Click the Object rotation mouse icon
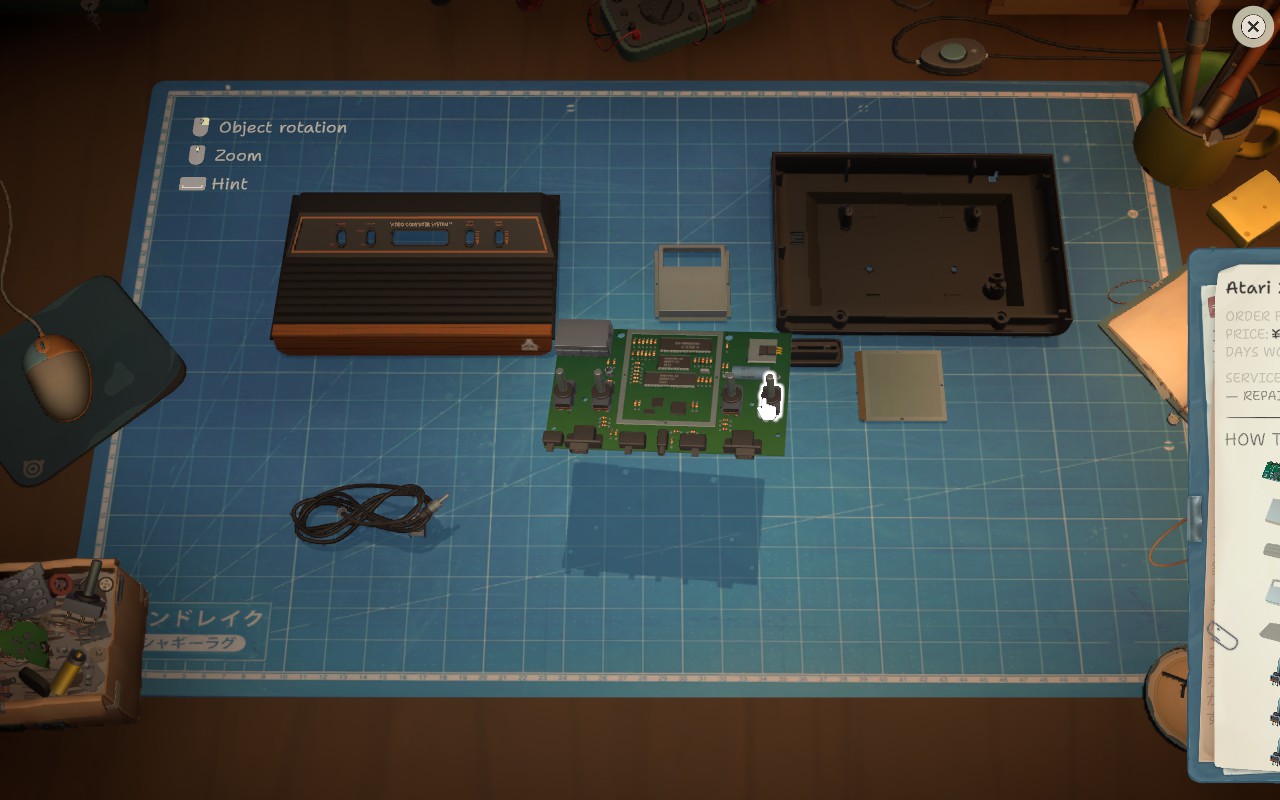1280x800 pixels. (201, 127)
